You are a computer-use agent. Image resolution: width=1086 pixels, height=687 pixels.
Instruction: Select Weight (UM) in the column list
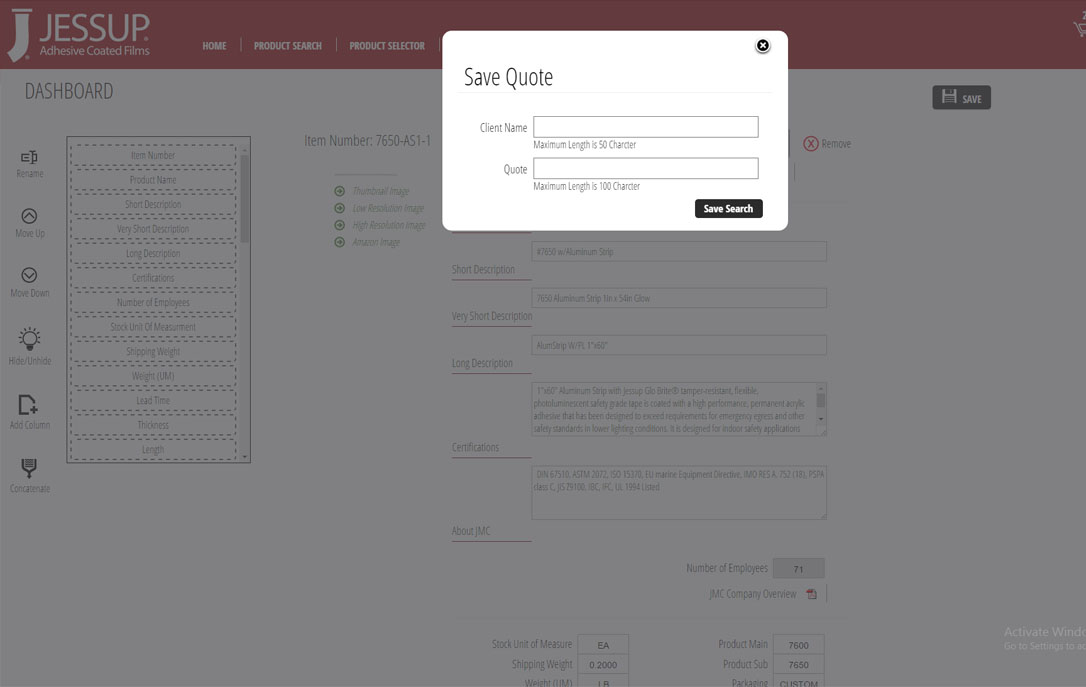click(x=153, y=376)
